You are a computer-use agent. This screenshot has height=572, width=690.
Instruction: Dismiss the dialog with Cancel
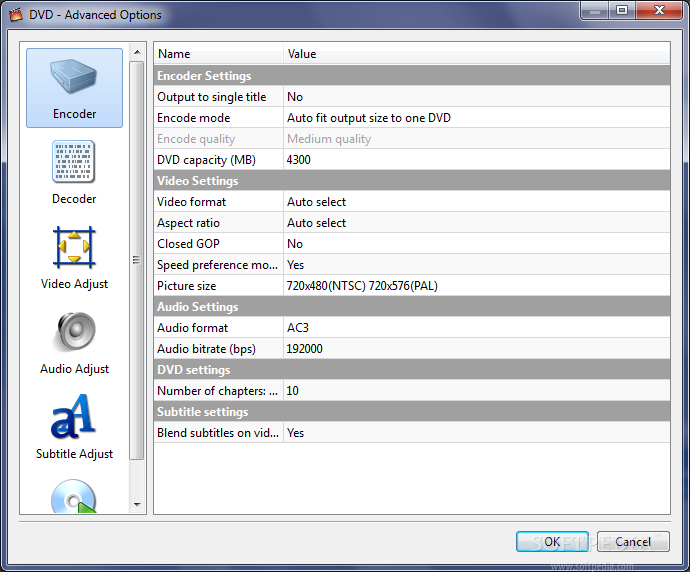[633, 541]
